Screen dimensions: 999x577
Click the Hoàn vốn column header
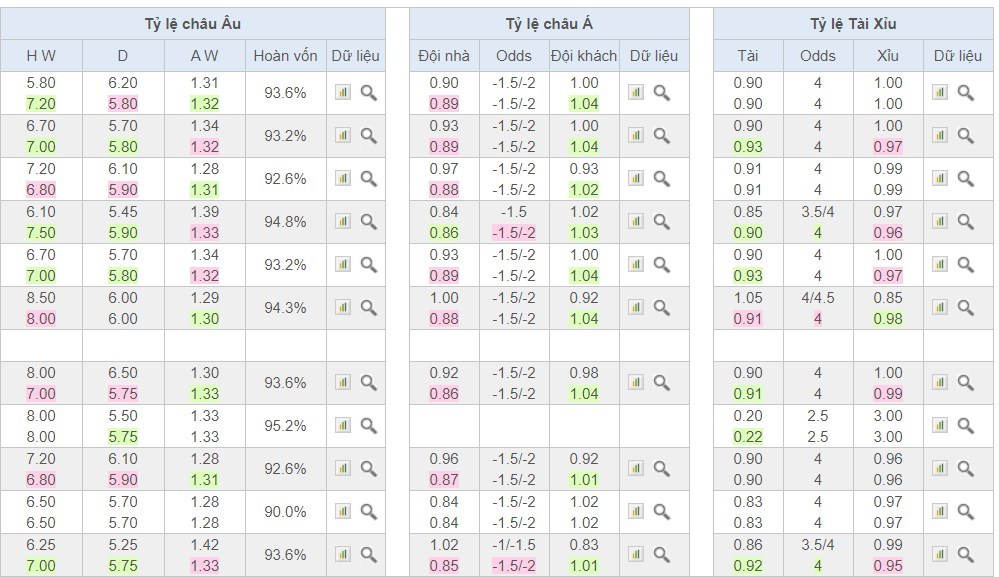point(286,56)
